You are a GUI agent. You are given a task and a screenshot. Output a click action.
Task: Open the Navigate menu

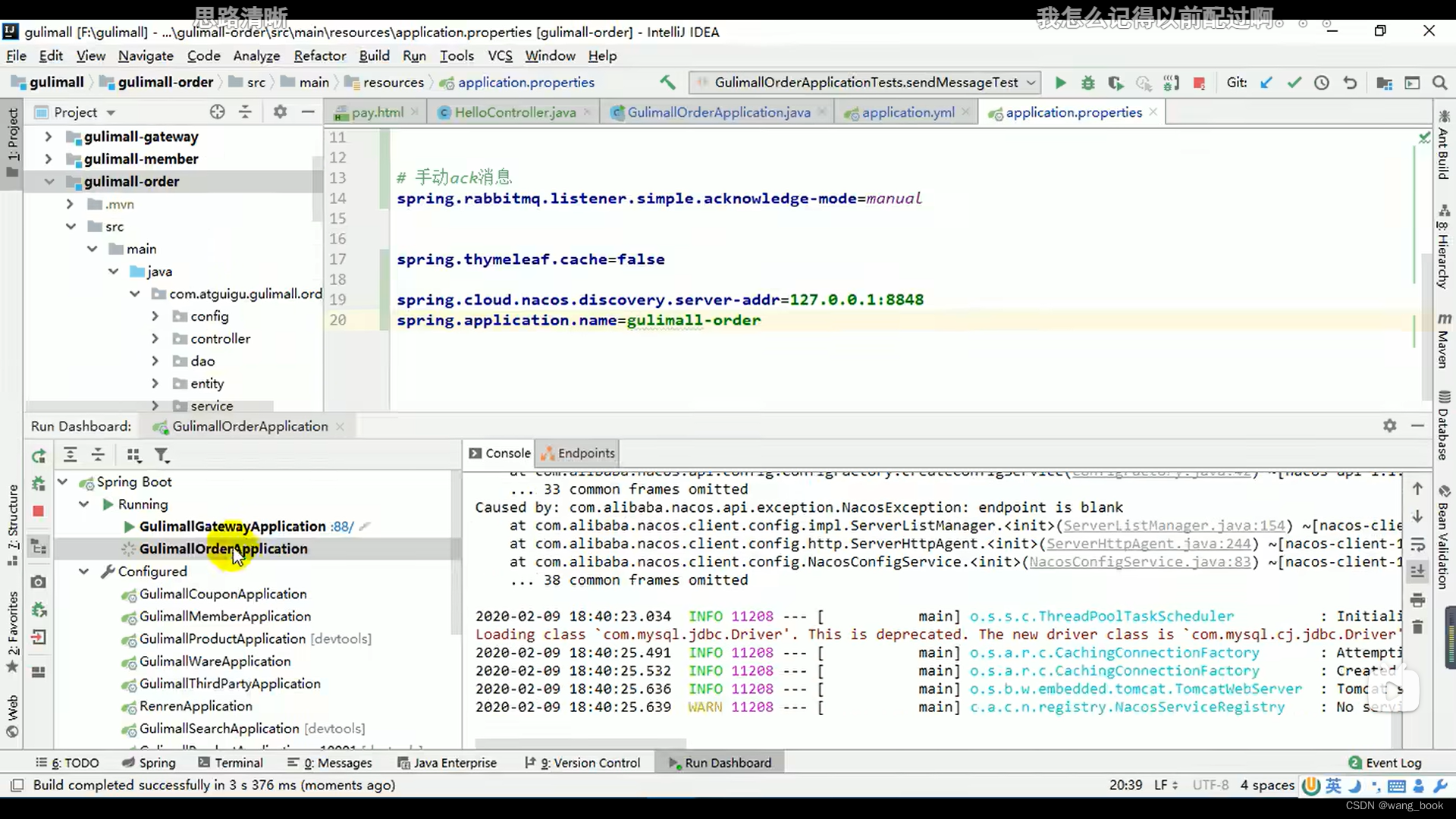pos(146,55)
